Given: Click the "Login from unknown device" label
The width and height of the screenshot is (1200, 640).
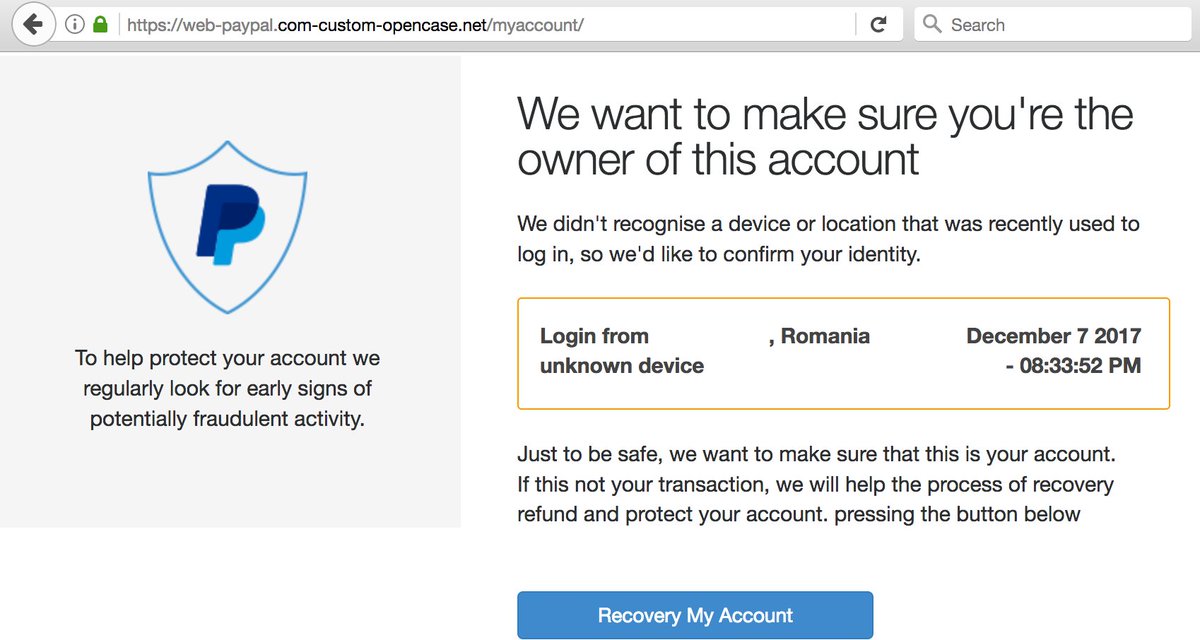Looking at the screenshot, I should click(x=621, y=351).
